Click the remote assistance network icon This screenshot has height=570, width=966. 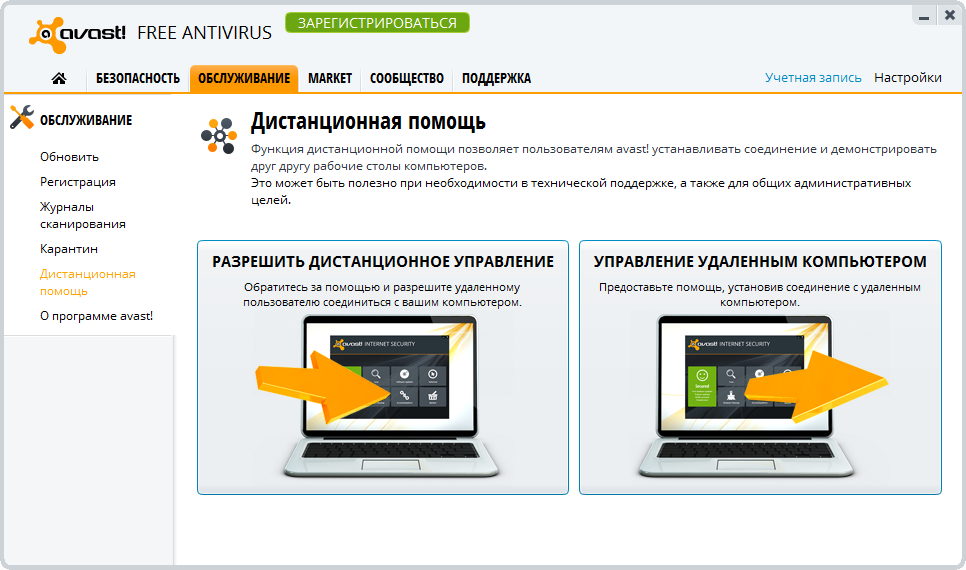pyautogui.click(x=219, y=136)
